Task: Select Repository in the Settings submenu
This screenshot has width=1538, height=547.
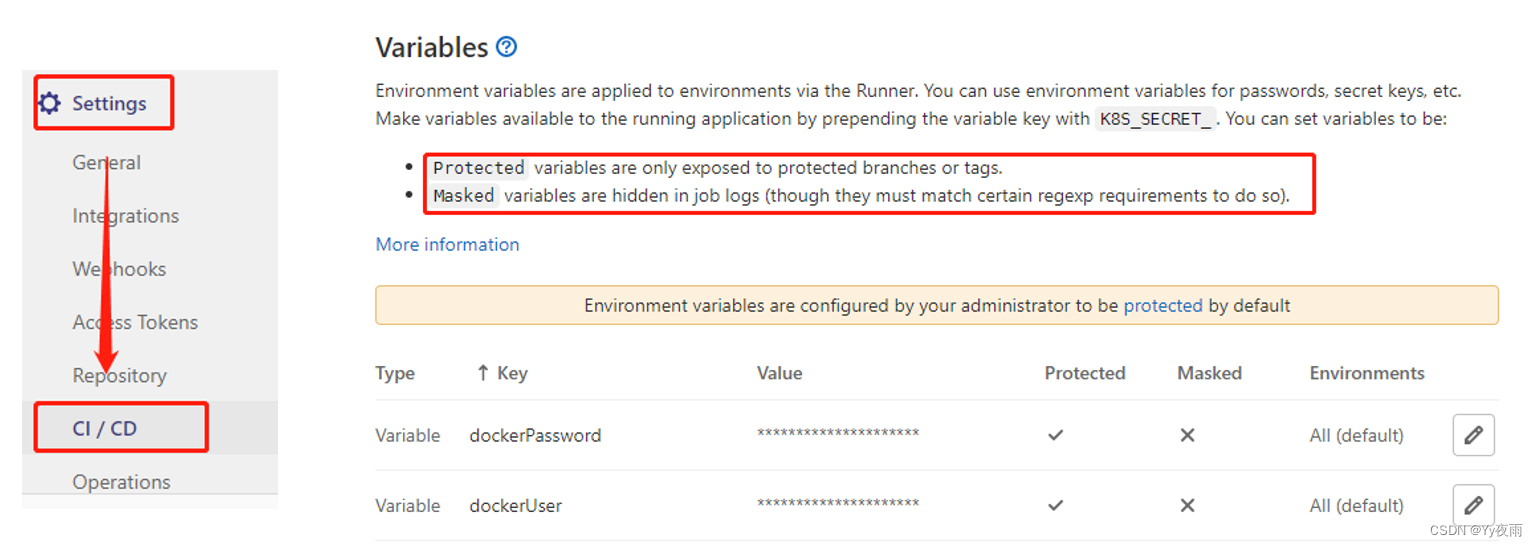Action: [119, 375]
